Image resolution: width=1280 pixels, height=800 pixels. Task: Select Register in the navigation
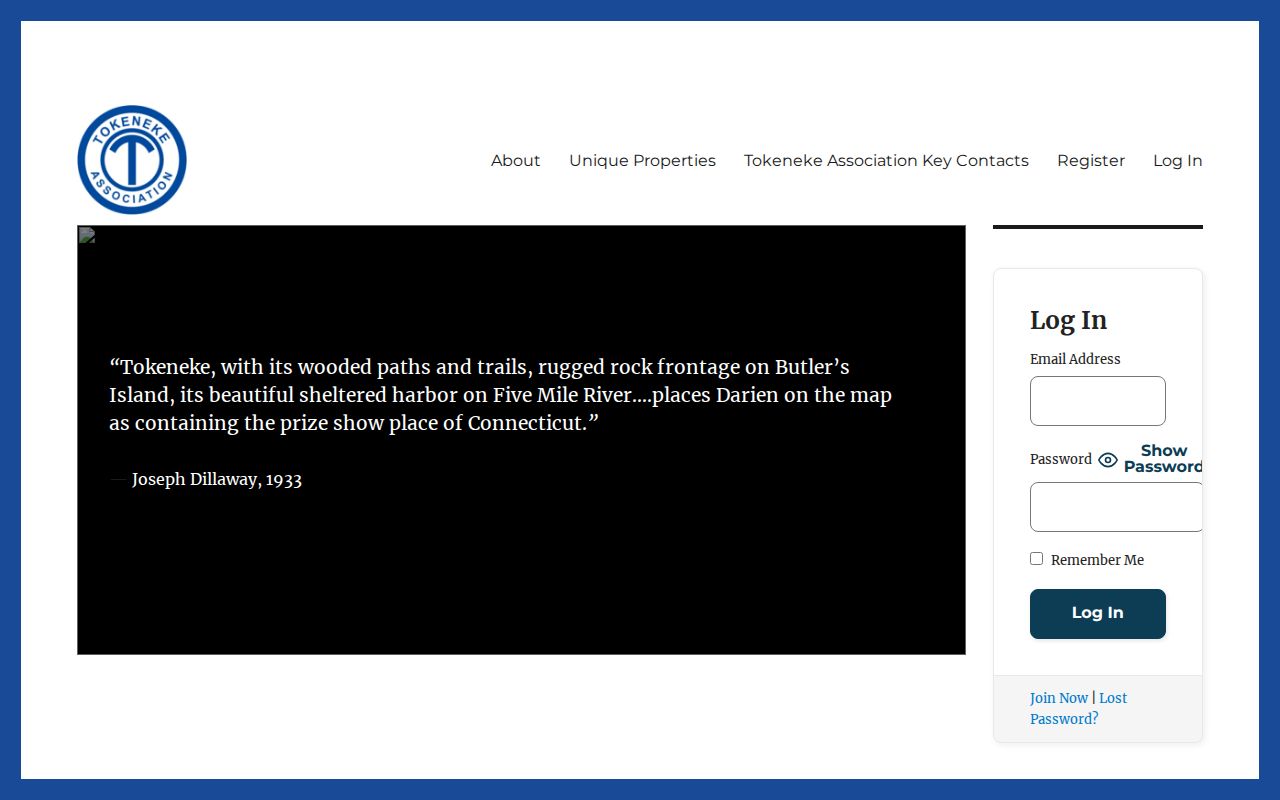coord(1091,160)
